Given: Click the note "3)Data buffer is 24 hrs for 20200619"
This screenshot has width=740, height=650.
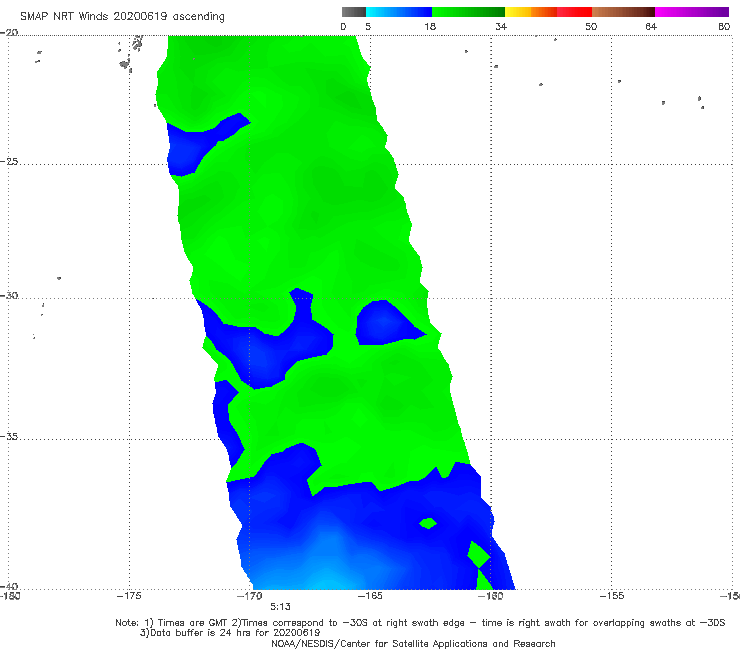Looking at the screenshot, I should (230, 633).
